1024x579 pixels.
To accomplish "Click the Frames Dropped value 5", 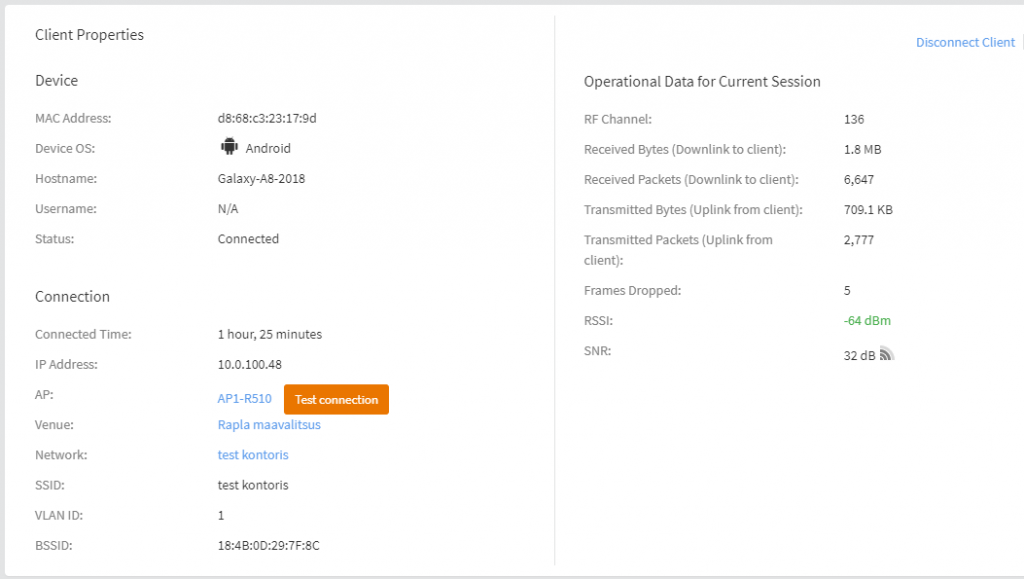I will pyautogui.click(x=847, y=290).
